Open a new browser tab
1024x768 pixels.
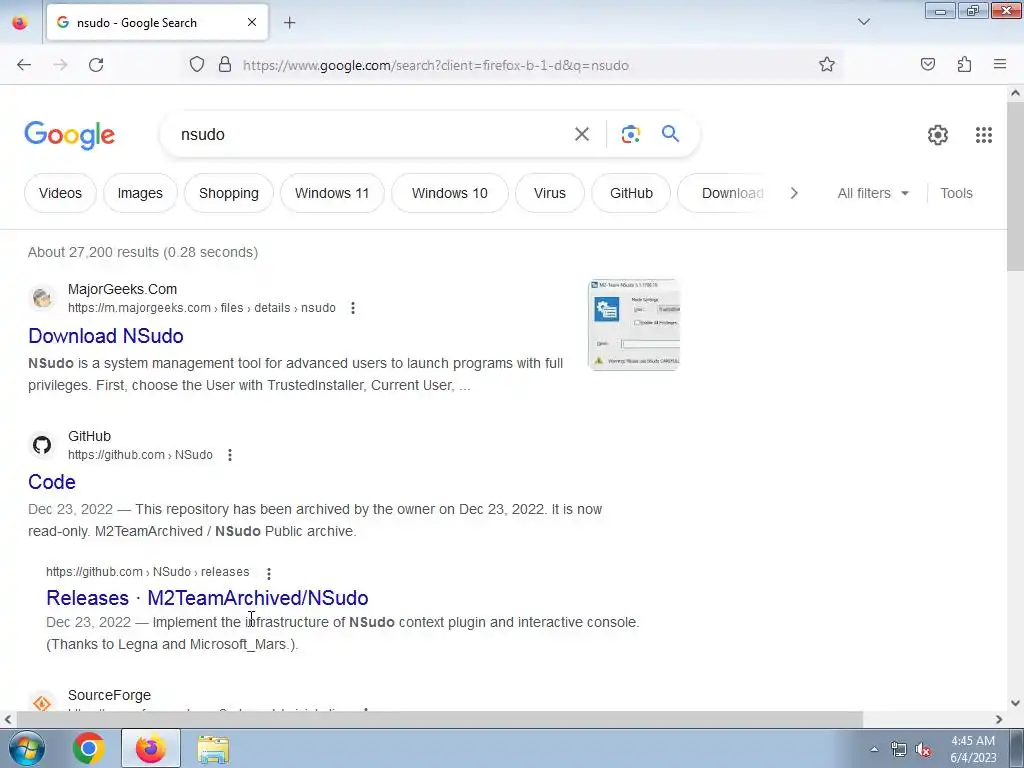pos(289,22)
